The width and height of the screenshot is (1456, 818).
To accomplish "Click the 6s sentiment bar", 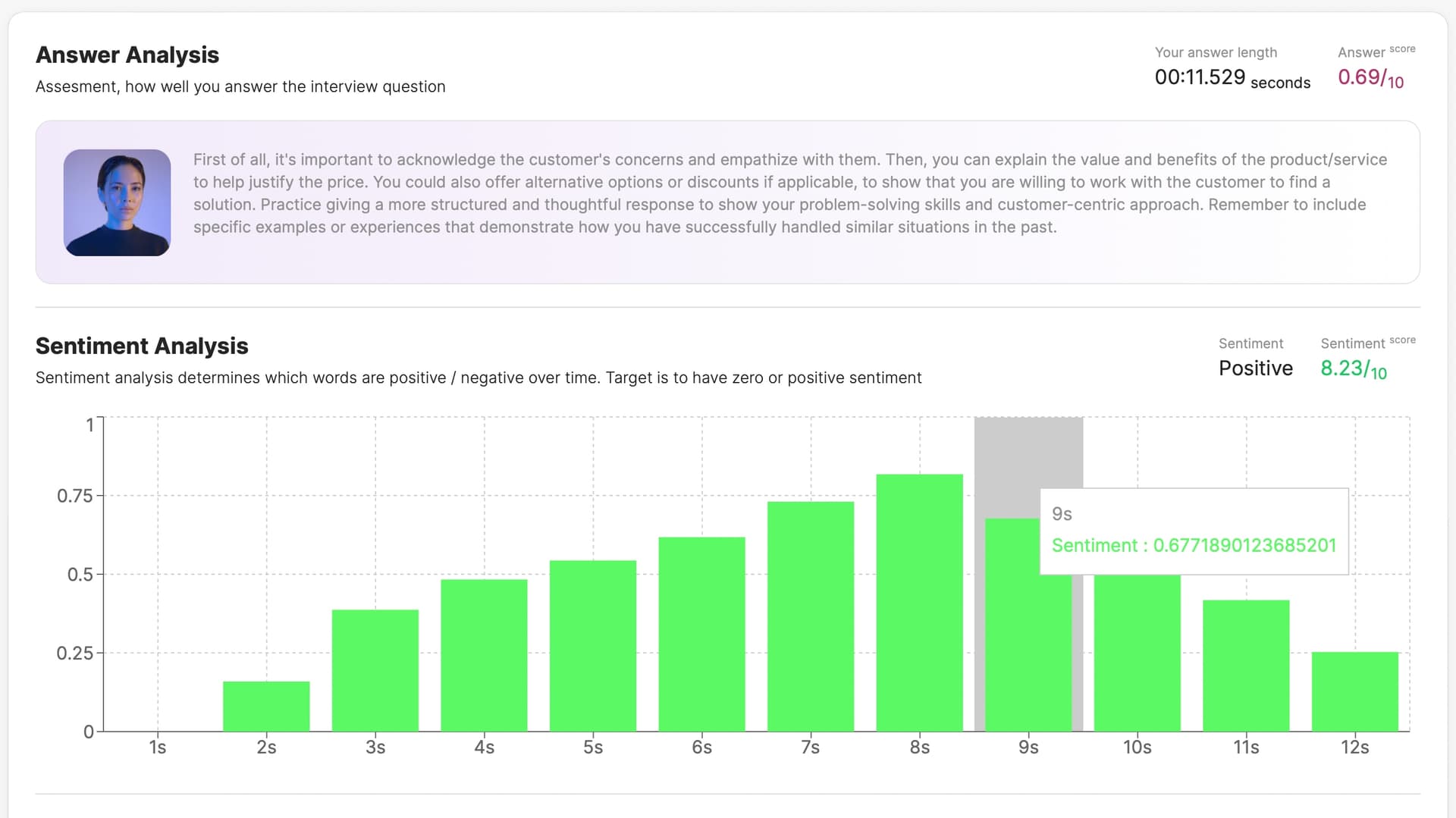I will 701,634.
